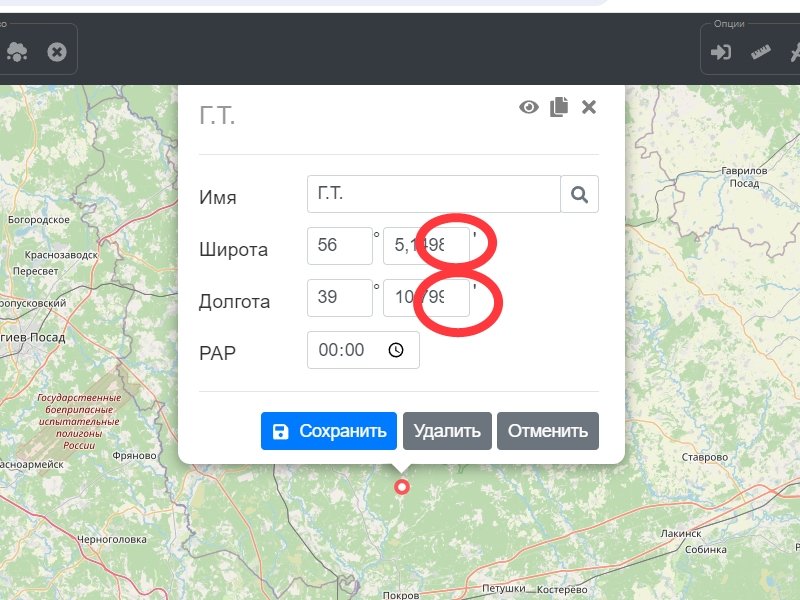The width and height of the screenshot is (800, 600).
Task: Click the Долгота degrees field showing 39
Action: [339, 298]
